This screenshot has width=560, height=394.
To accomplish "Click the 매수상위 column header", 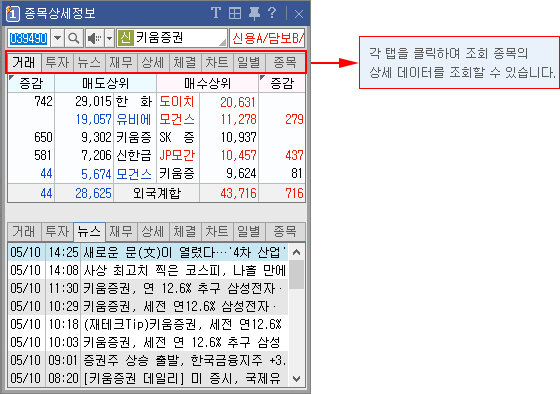I will (x=208, y=83).
